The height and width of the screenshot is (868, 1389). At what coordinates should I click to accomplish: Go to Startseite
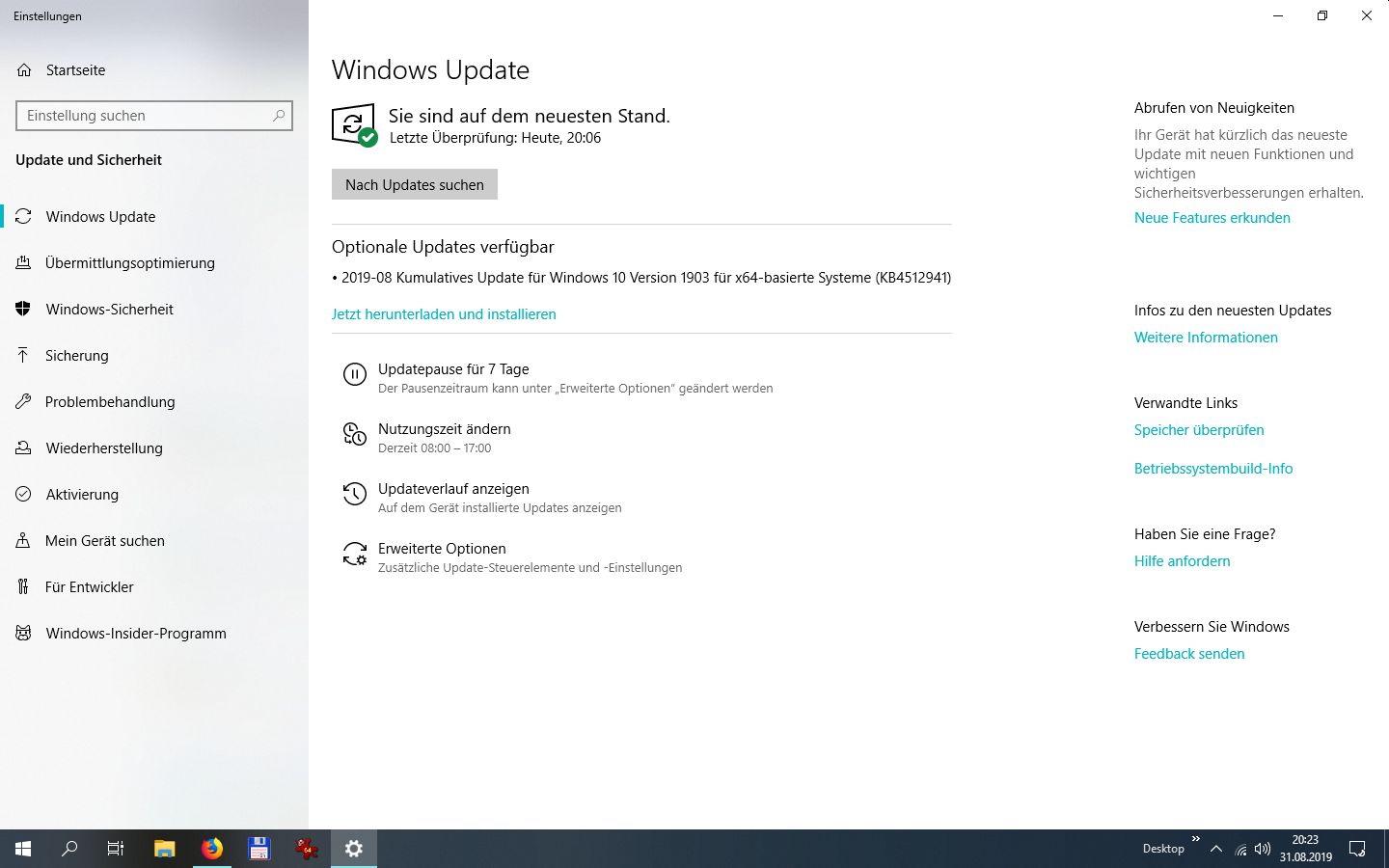click(x=75, y=70)
